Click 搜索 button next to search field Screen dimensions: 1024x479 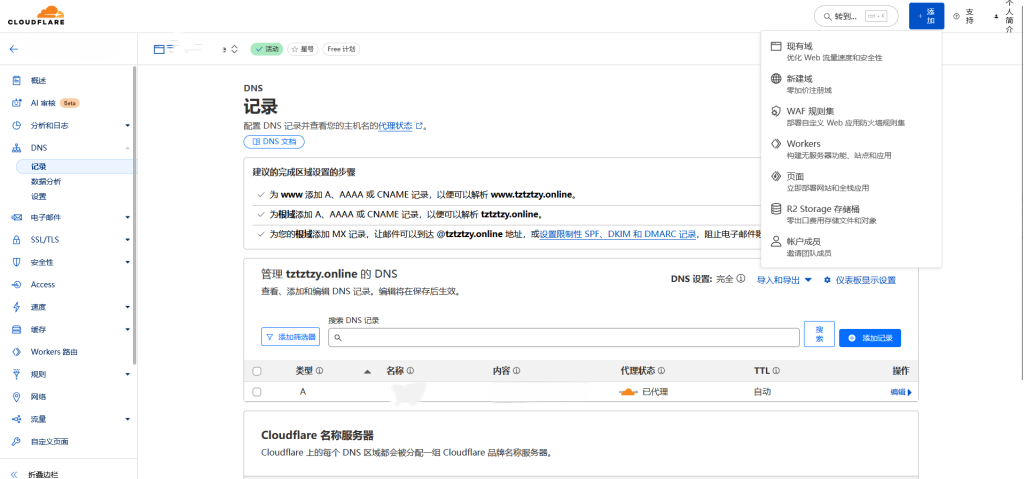tap(819, 333)
